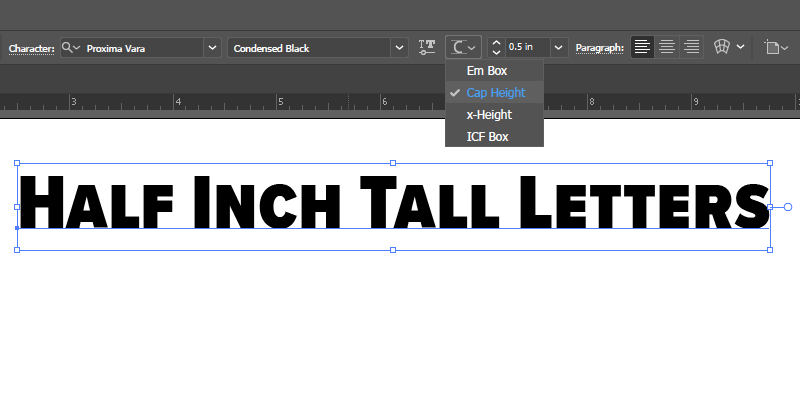Expand the font size preset dropdown
The height and width of the screenshot is (400, 800).
559,47
